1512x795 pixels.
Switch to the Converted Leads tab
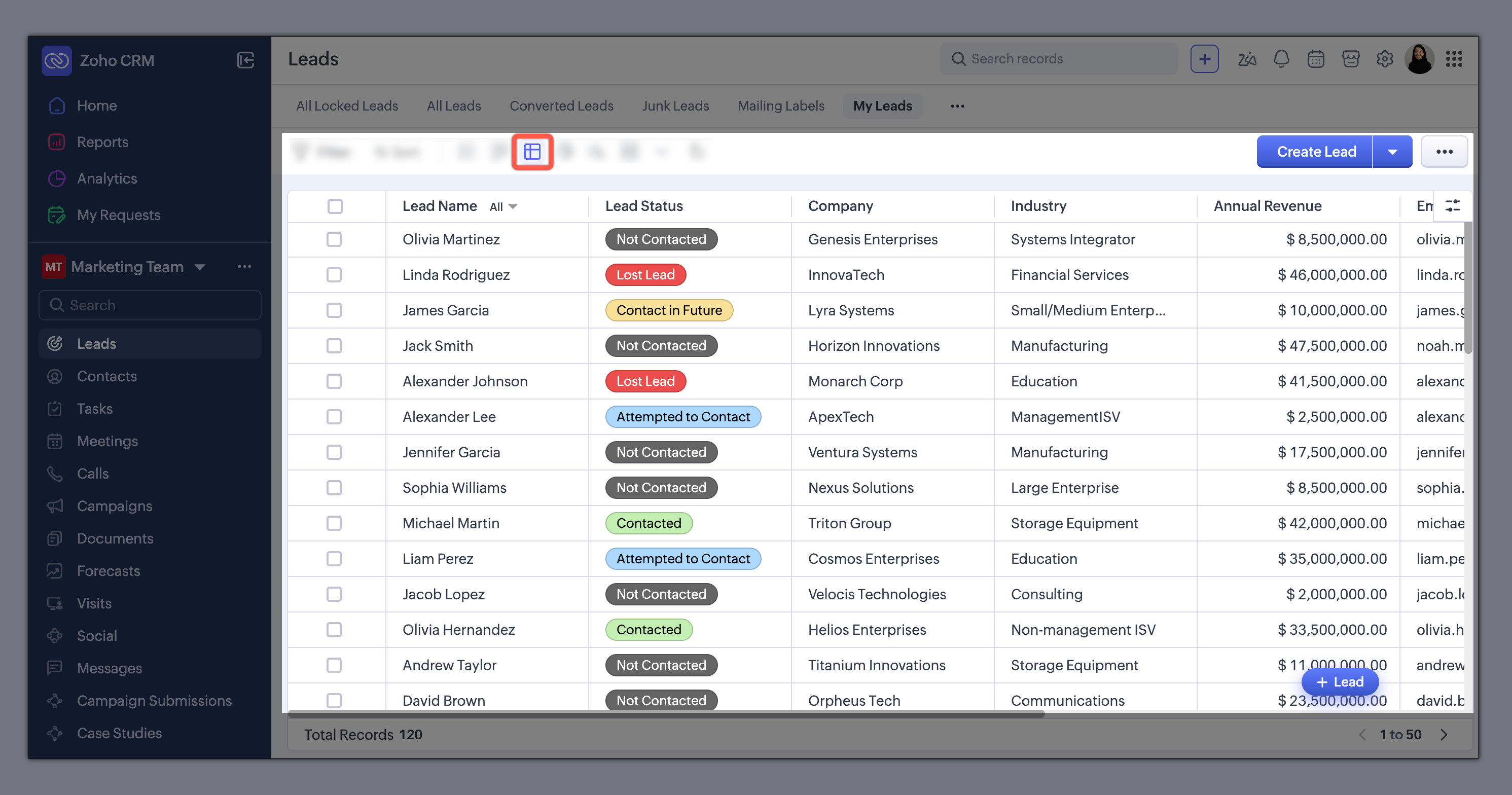click(561, 106)
